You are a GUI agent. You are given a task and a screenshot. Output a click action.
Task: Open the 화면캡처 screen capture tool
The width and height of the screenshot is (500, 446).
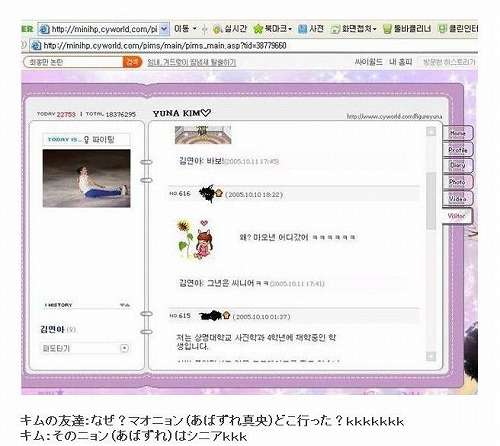(x=335, y=29)
